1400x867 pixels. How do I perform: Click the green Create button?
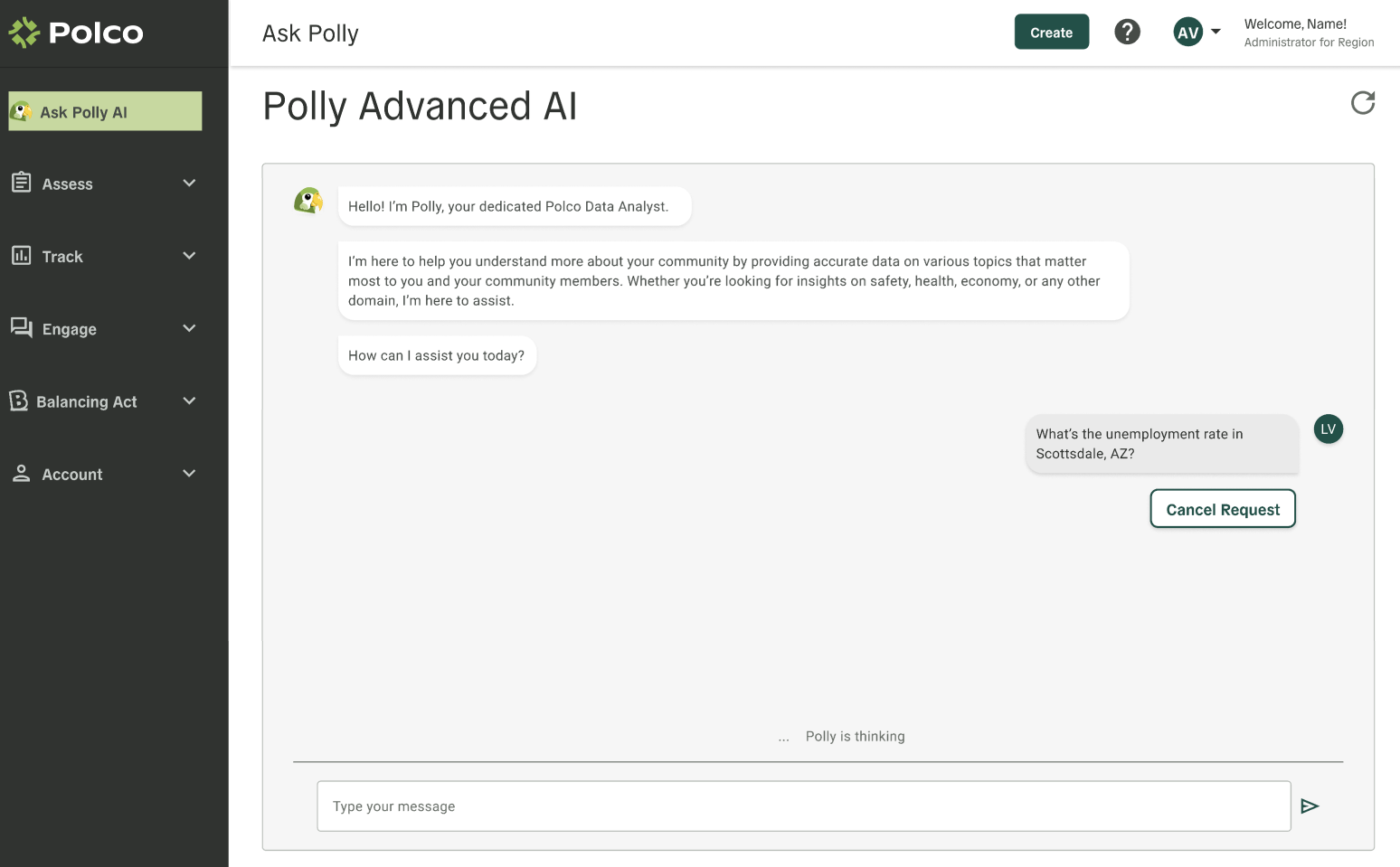pos(1052,33)
